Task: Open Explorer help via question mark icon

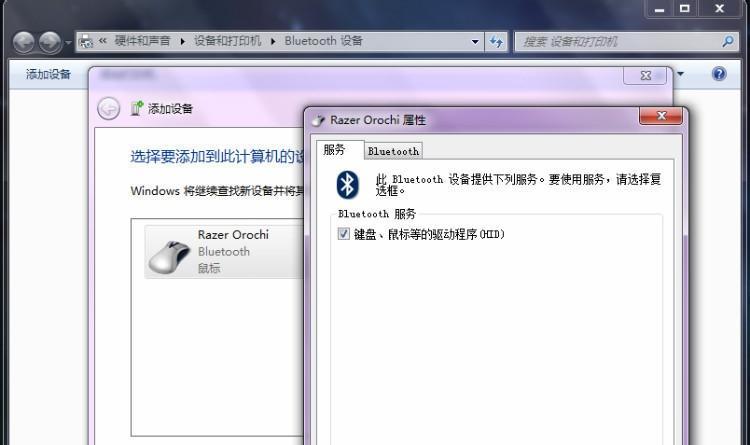Action: pos(719,74)
